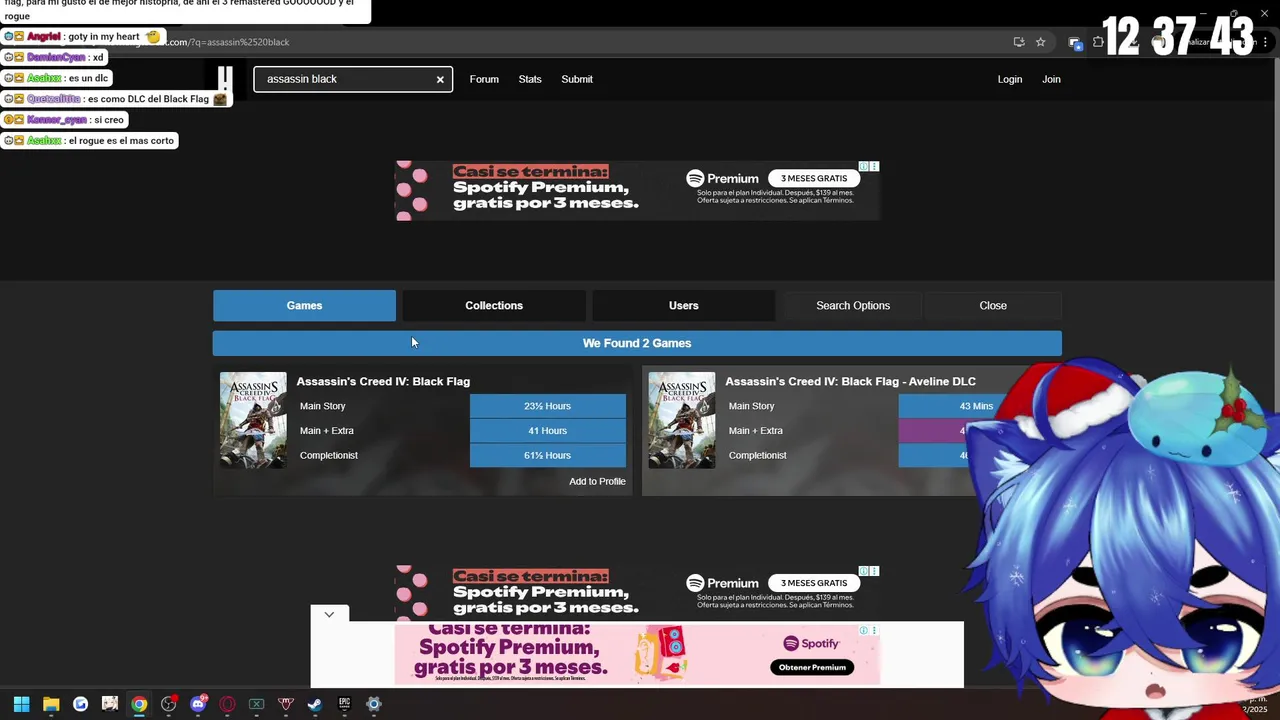Click the install app icon in address bar

[1019, 42]
